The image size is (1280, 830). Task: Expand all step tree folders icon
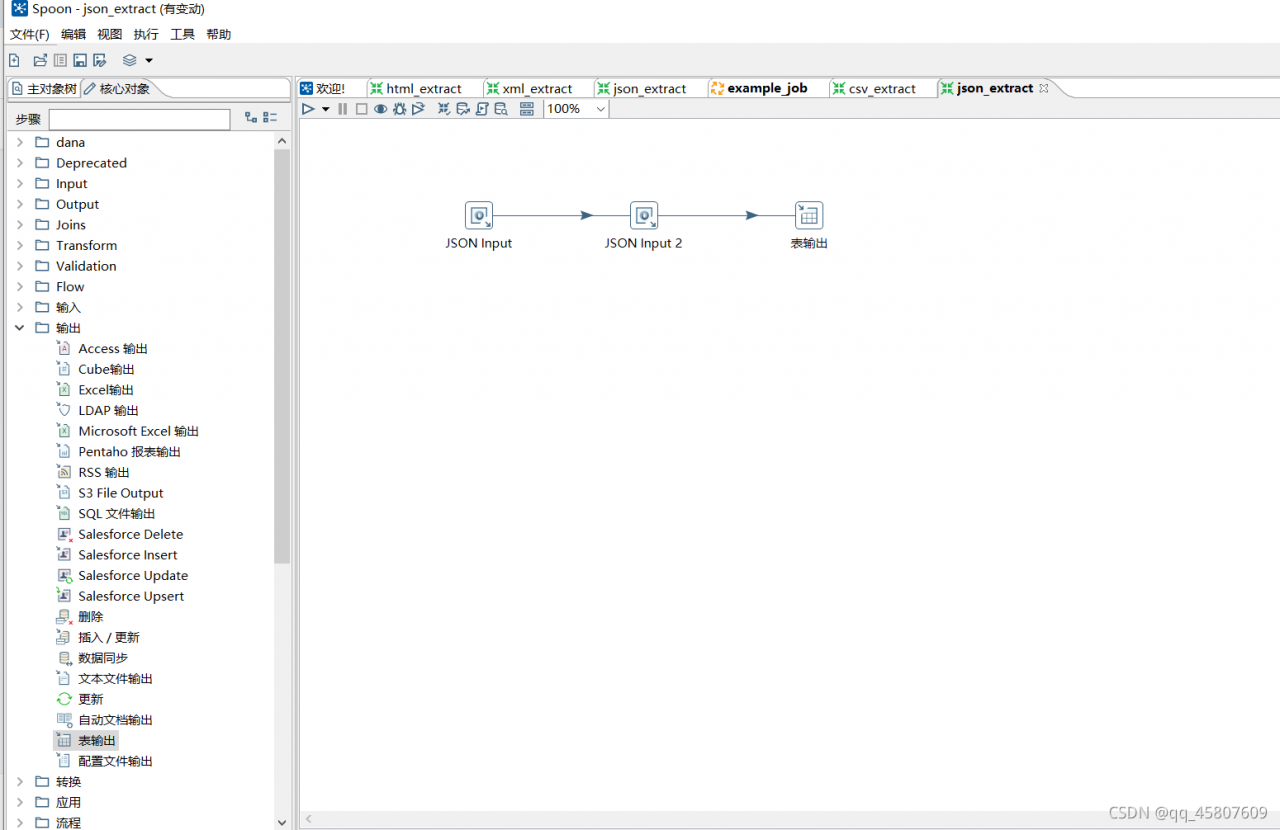pyautogui.click(x=251, y=118)
